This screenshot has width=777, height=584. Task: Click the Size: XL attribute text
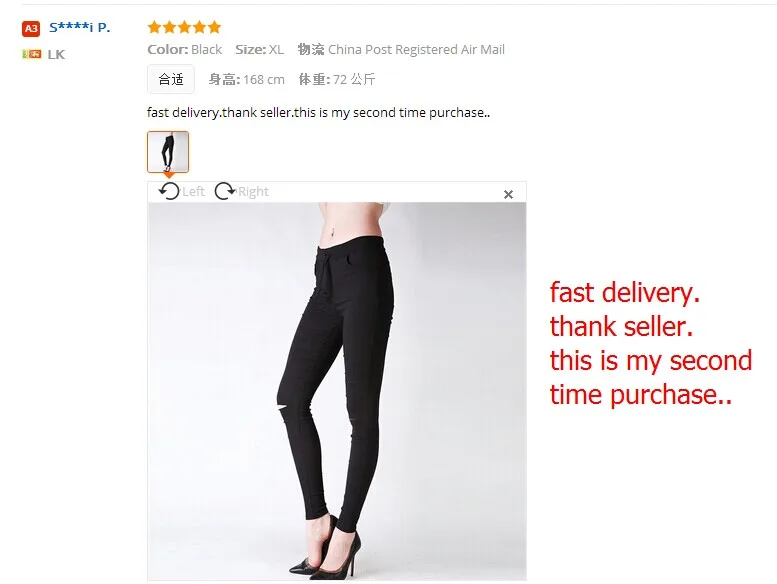[259, 50]
